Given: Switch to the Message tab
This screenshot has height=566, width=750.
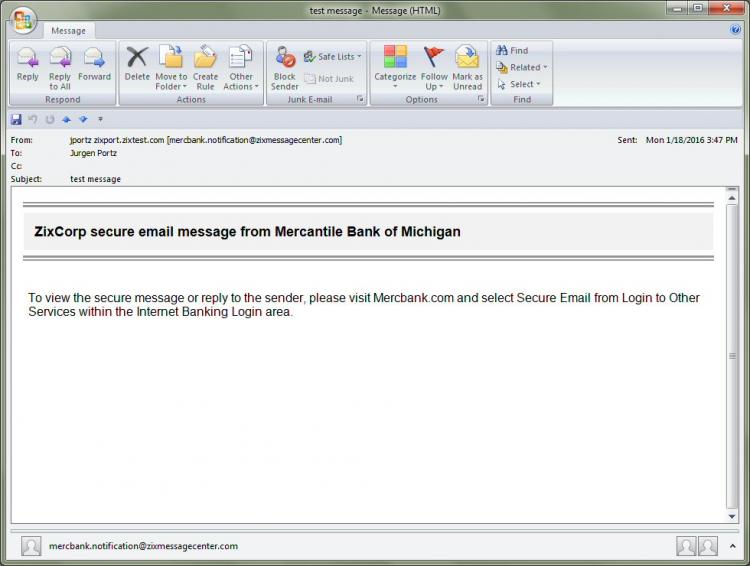Looking at the screenshot, I should click(x=68, y=31).
